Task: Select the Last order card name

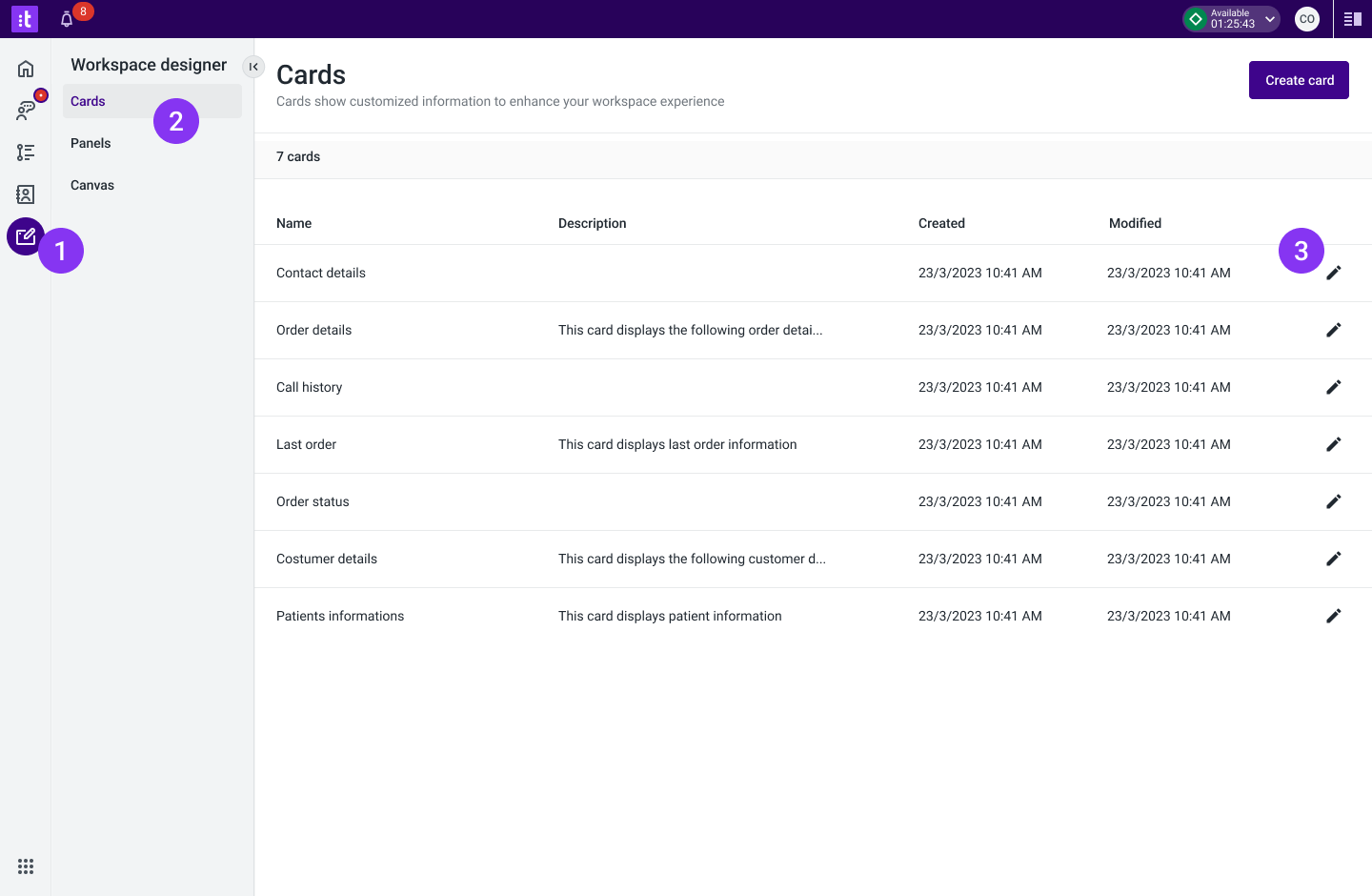Action: 306,444
